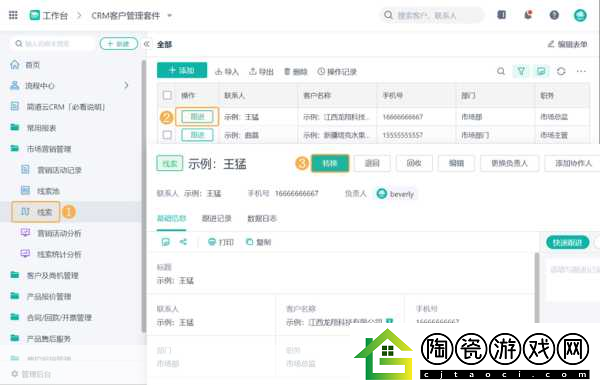This screenshot has height=385, width=600.
Task: Focus the top customer search box
Action: (432, 15)
